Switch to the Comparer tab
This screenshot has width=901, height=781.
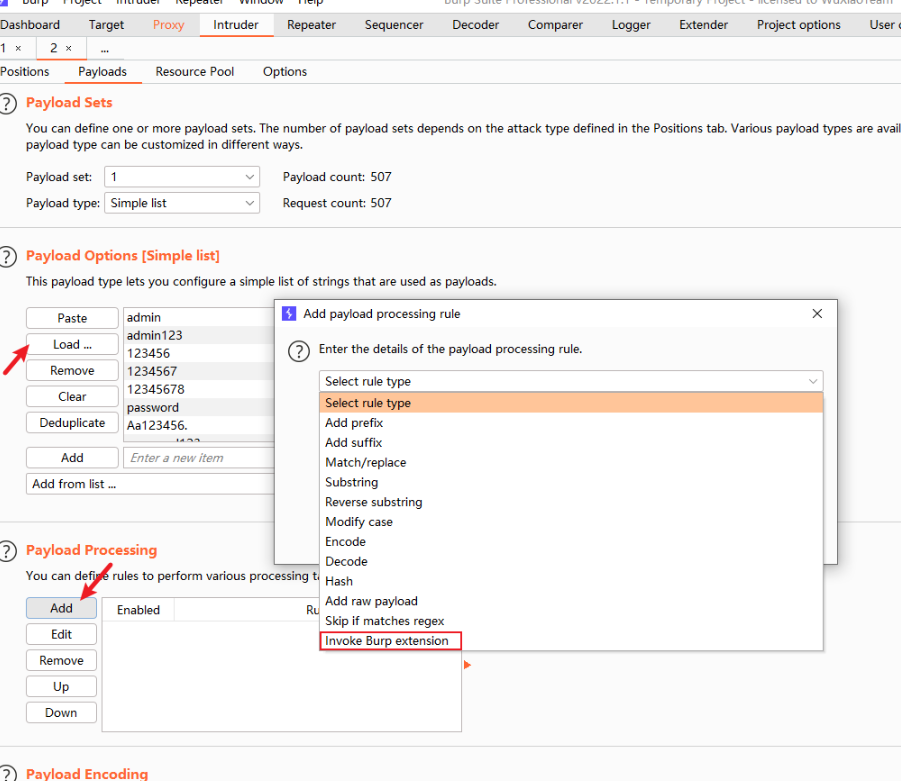(x=555, y=25)
